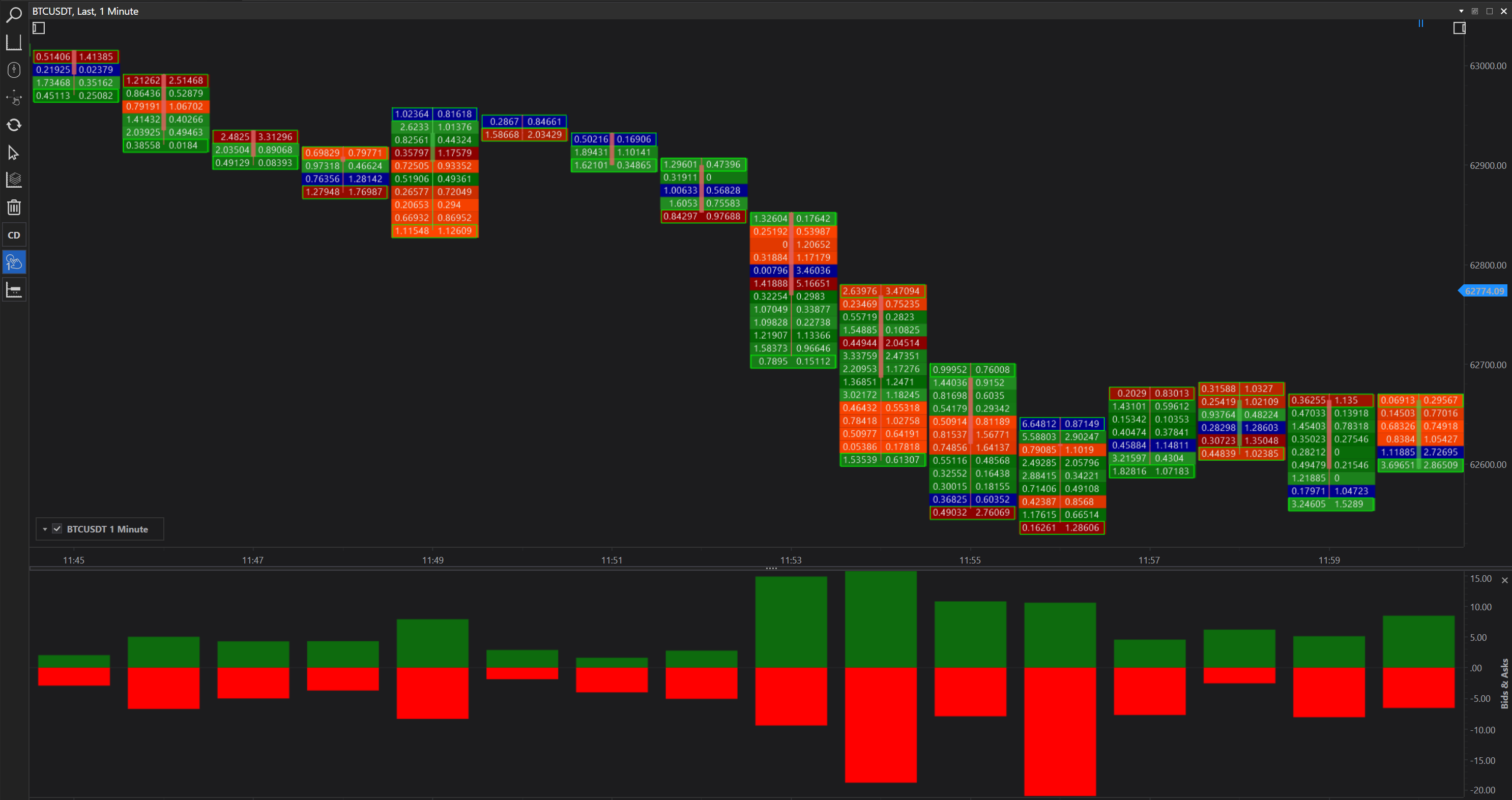The image size is (1512, 800).
Task: Select the arrow pointer tool
Action: click(x=14, y=153)
